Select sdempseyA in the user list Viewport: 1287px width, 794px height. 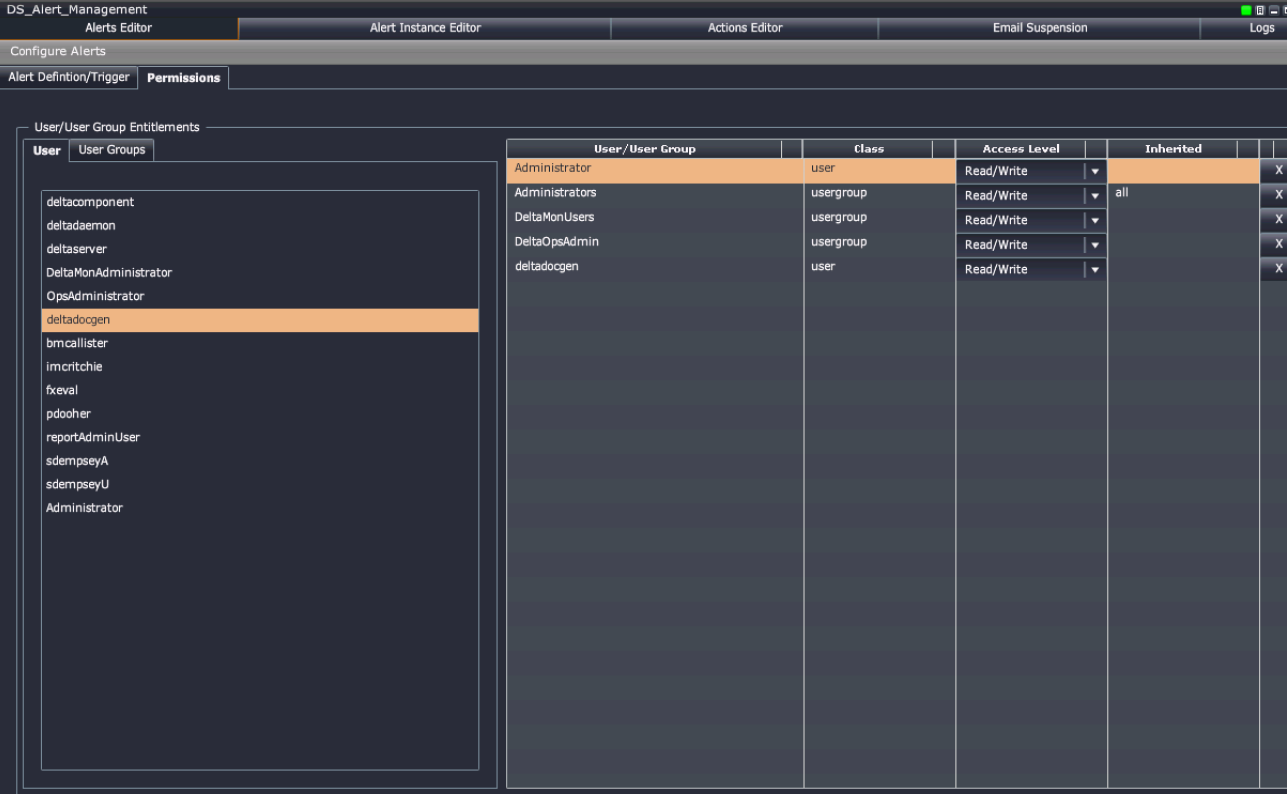[260, 461]
